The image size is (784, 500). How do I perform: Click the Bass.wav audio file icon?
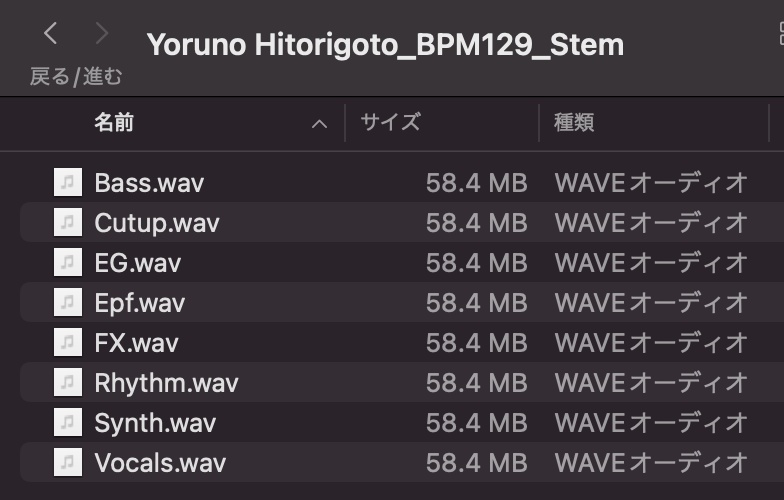(x=68, y=183)
